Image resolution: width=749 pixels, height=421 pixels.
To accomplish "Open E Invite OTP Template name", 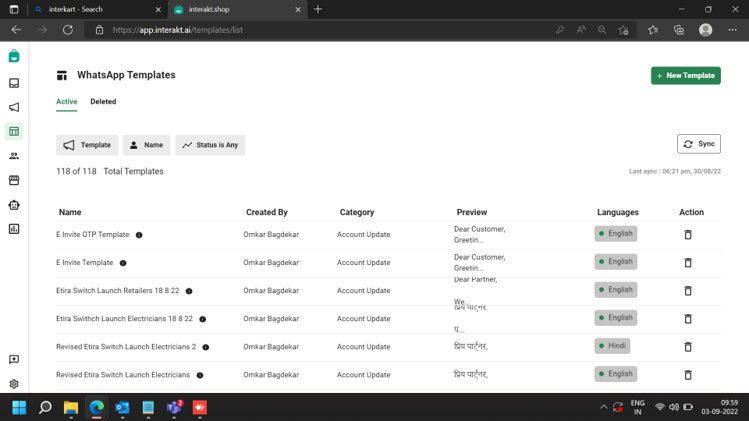I will [93, 235].
